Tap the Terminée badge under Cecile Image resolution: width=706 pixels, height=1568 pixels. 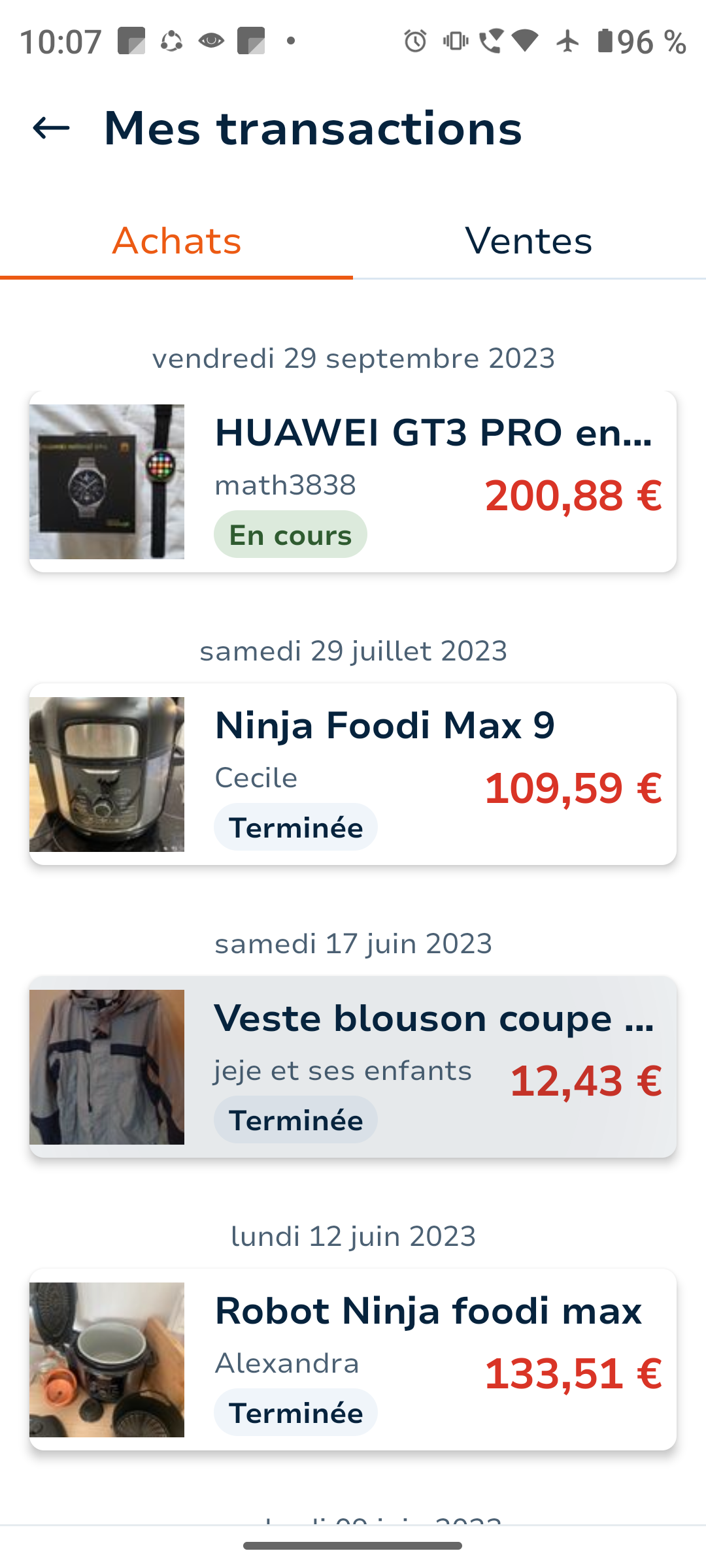[295, 828]
